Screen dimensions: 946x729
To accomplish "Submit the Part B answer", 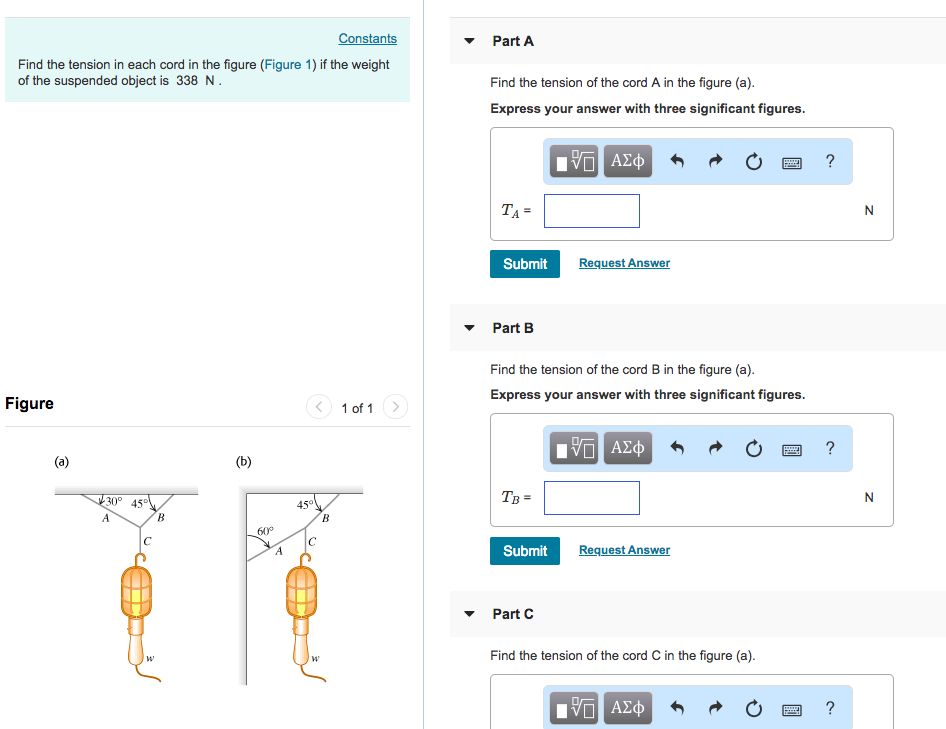I will 524,550.
